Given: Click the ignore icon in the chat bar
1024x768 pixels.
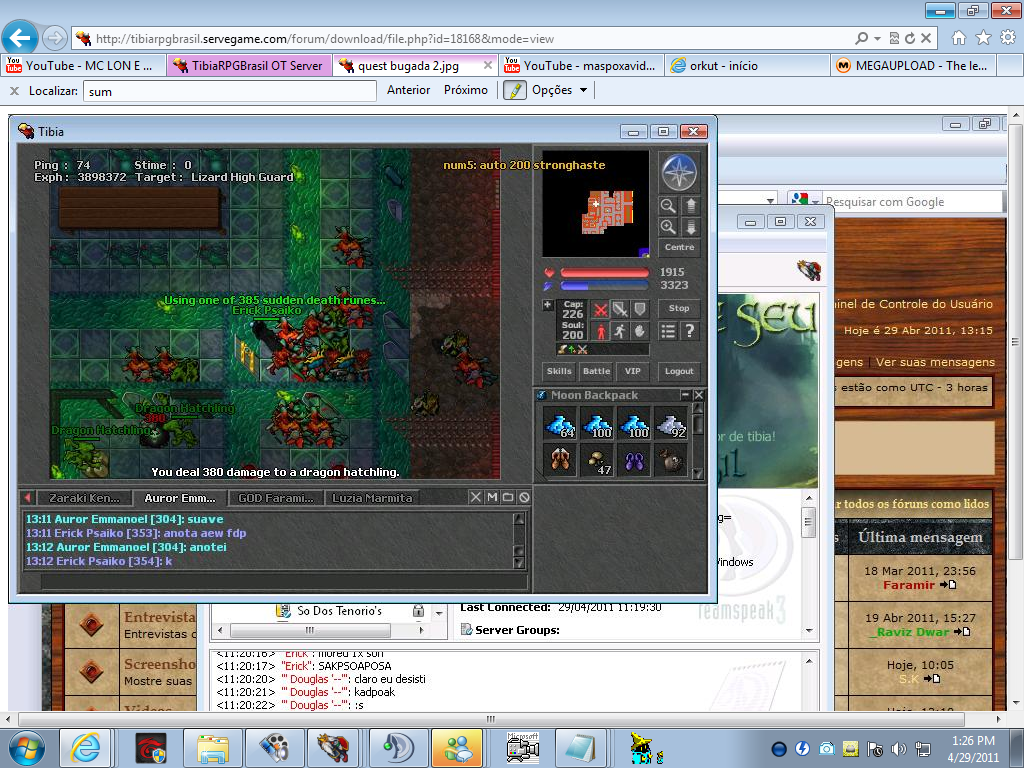Looking at the screenshot, I should 524,498.
